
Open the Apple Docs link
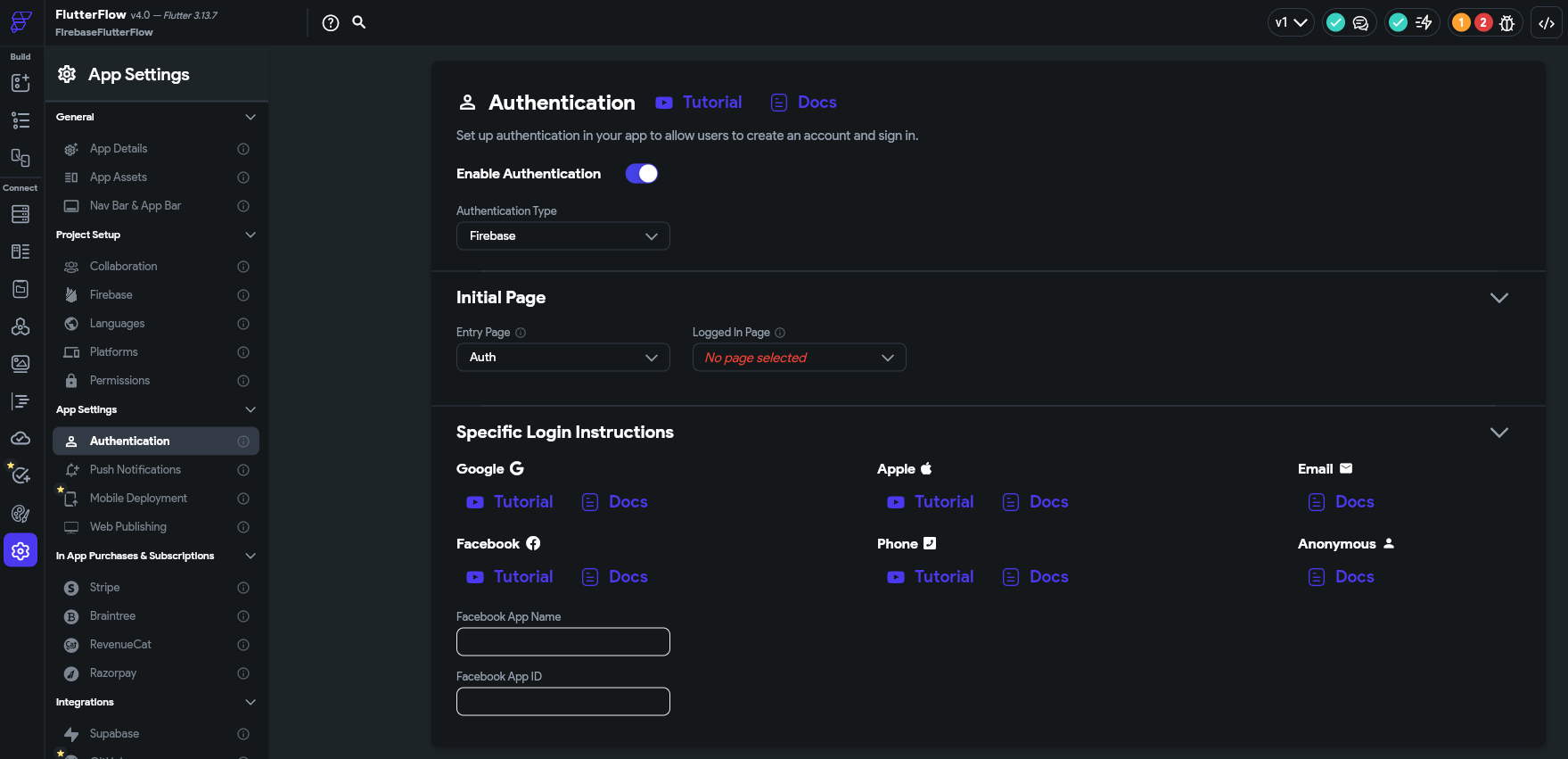coord(1036,502)
